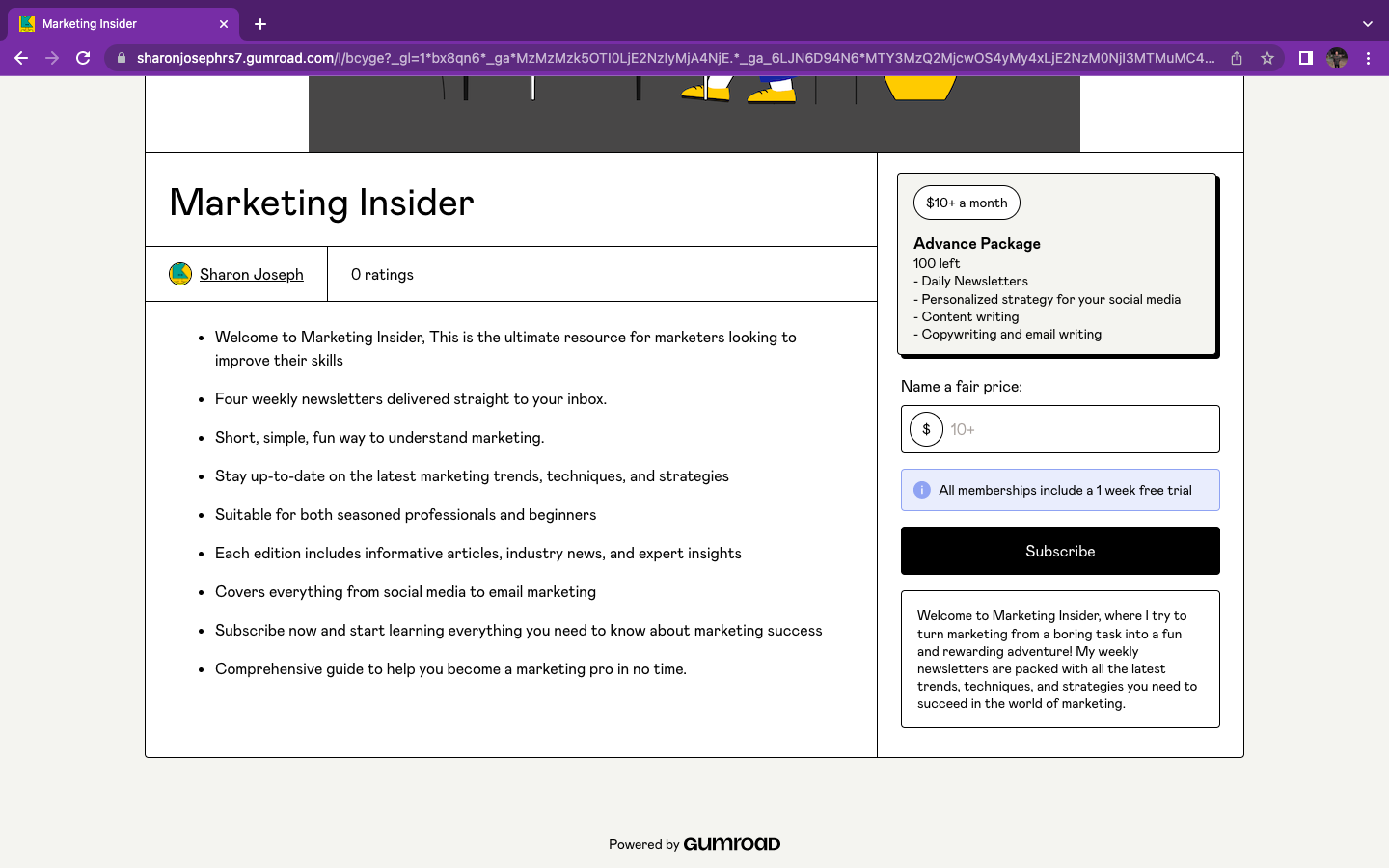Click the dollar sign icon in price field
The height and width of the screenshot is (868, 1389).
point(926,429)
